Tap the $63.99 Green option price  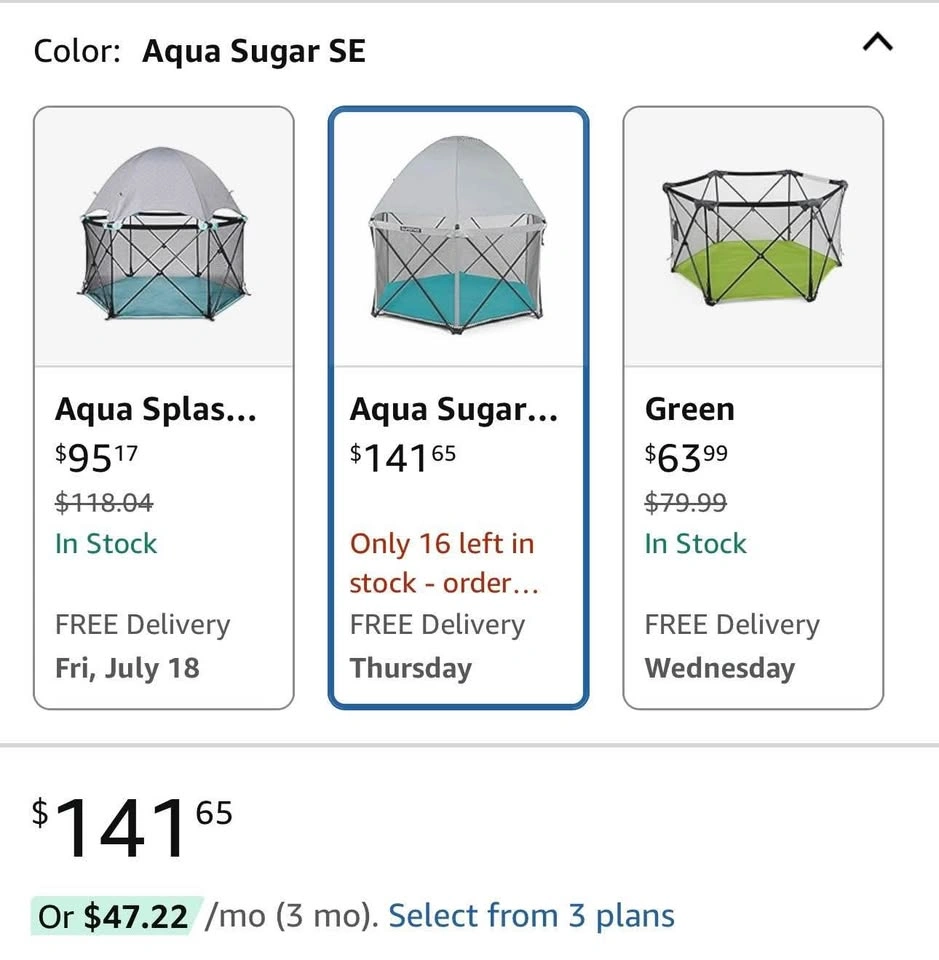pos(686,456)
